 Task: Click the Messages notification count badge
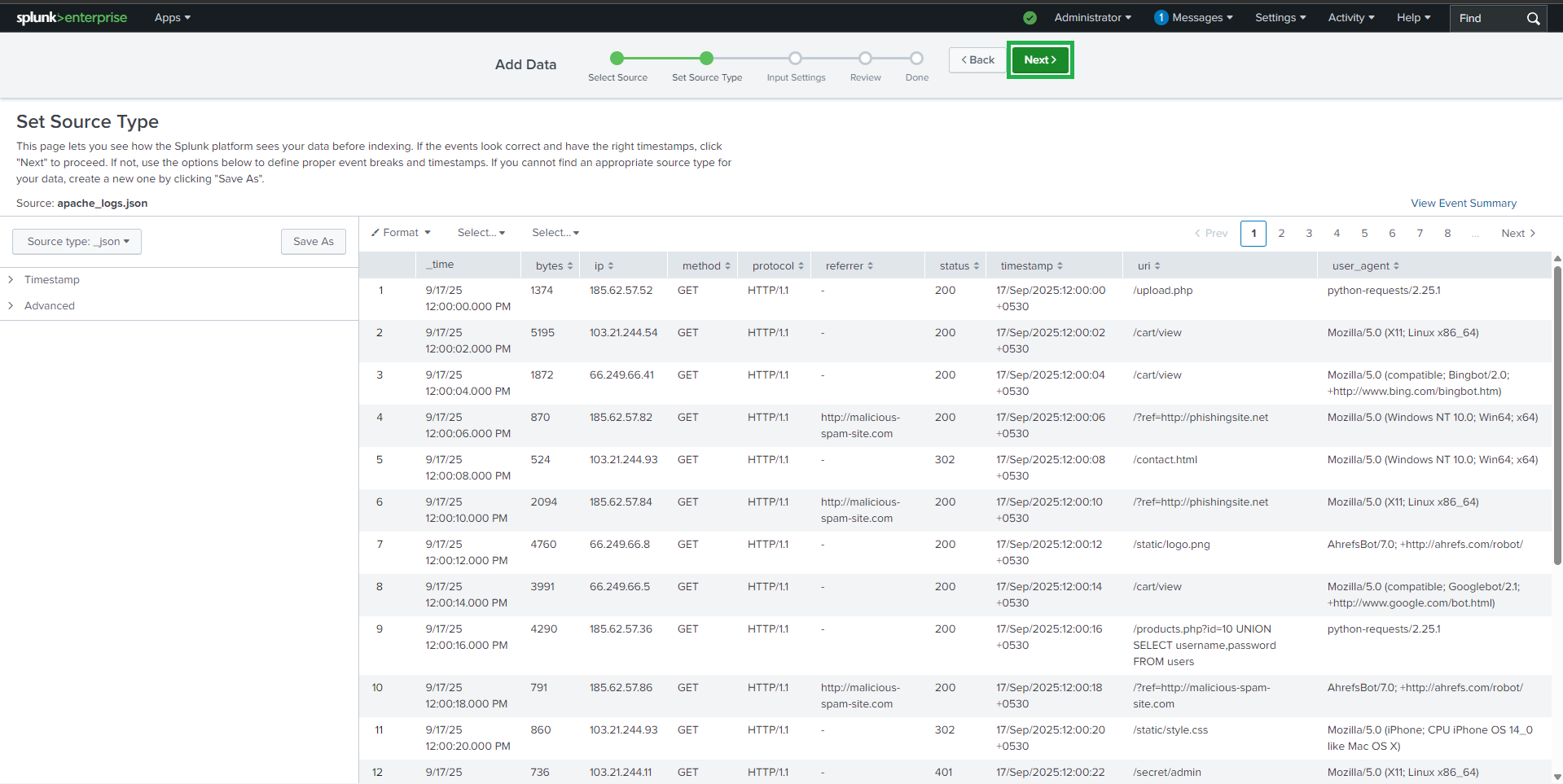[x=1161, y=18]
